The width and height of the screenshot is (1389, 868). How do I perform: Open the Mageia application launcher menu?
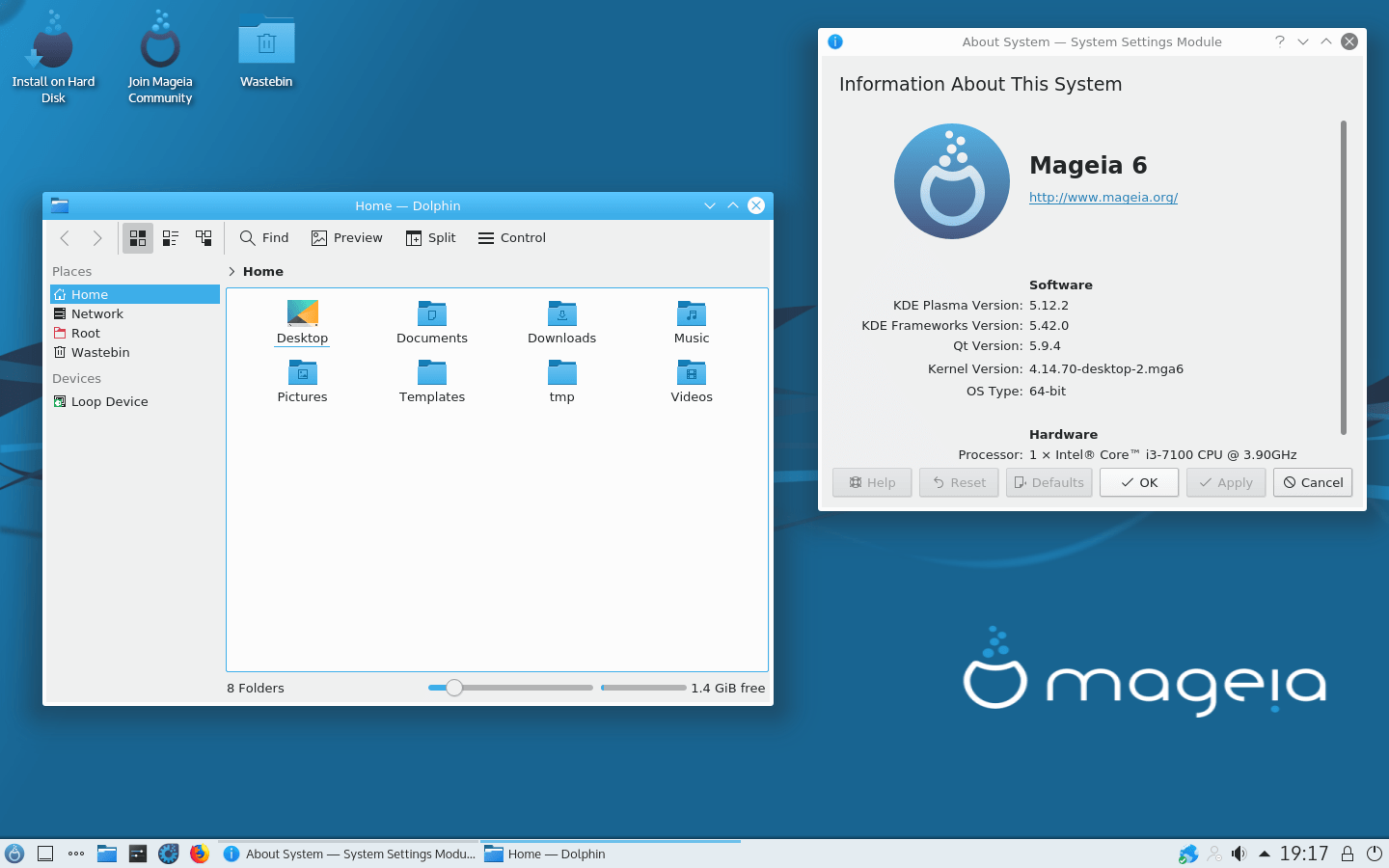pos(14,854)
